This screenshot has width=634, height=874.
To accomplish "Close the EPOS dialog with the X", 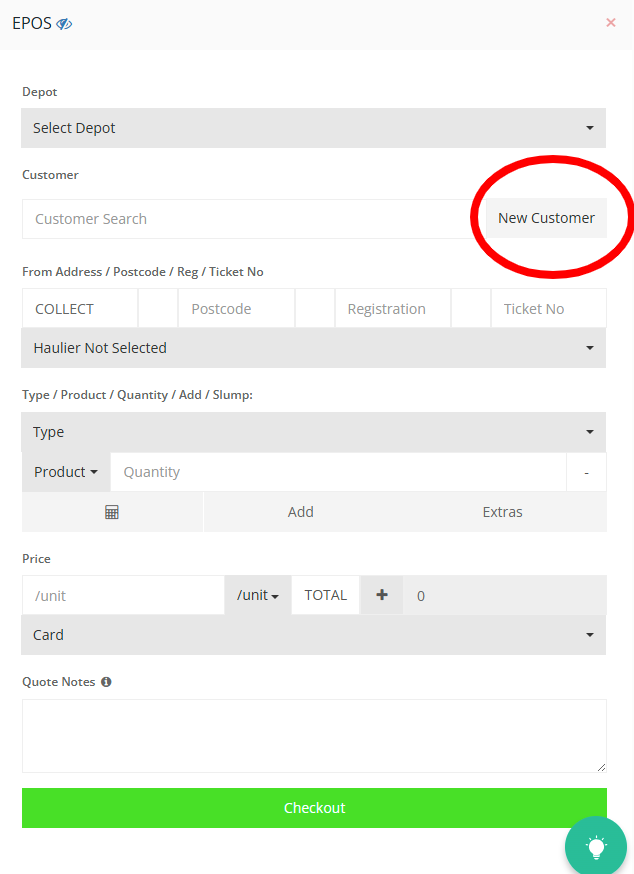I will [x=611, y=22].
